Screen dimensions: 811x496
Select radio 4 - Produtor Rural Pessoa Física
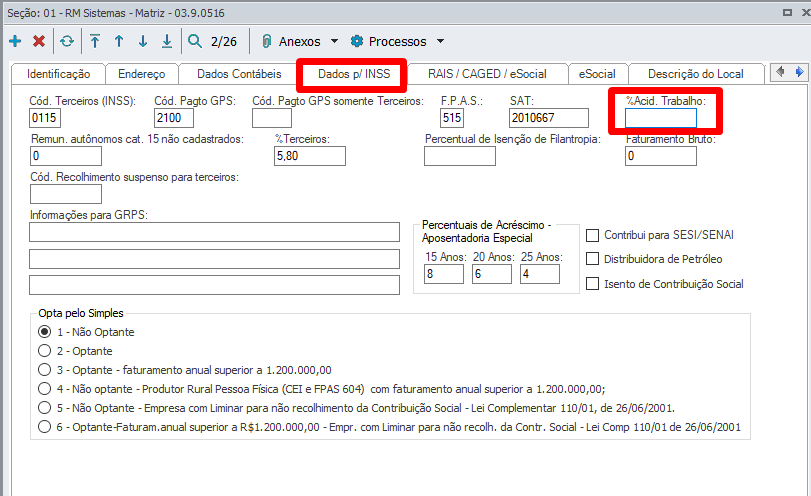click(44, 388)
